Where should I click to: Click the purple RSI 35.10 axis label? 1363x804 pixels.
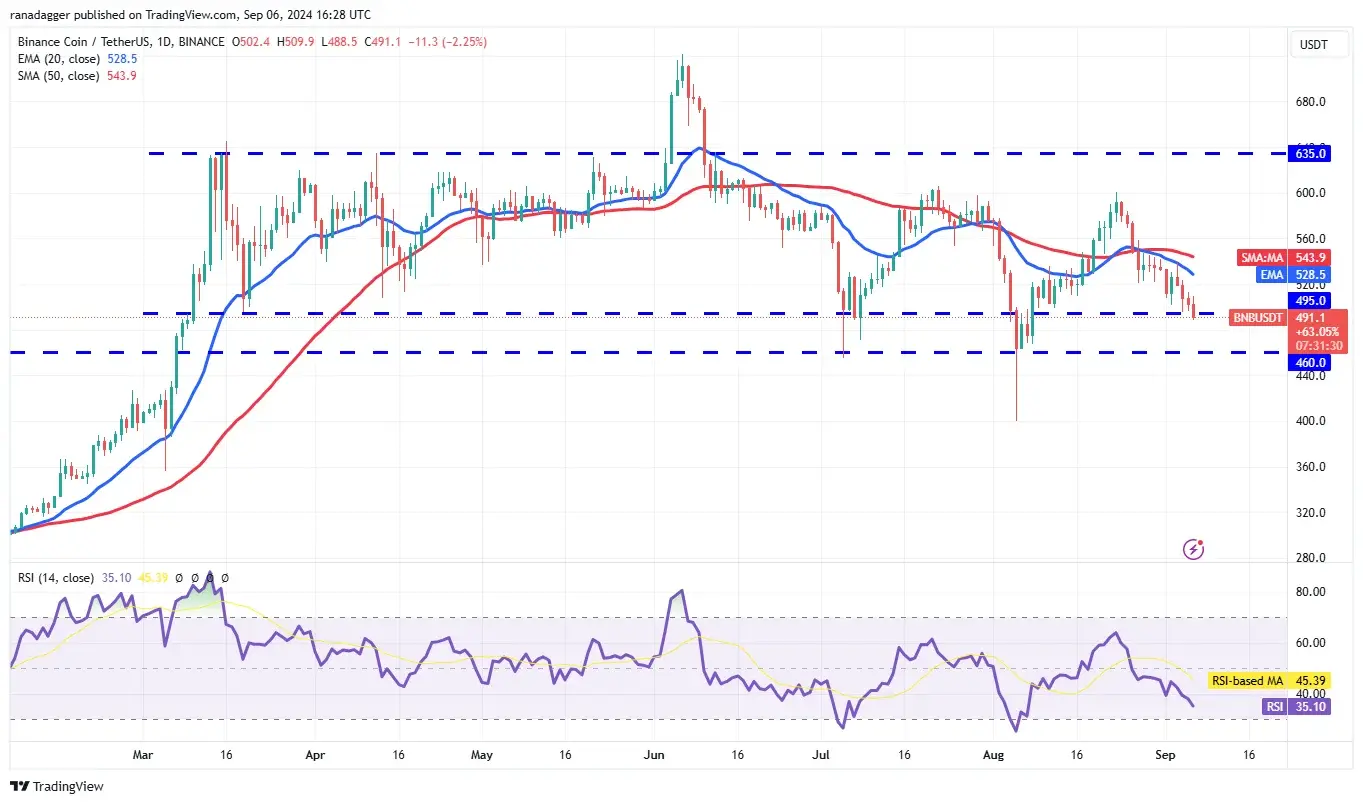tap(1310, 706)
